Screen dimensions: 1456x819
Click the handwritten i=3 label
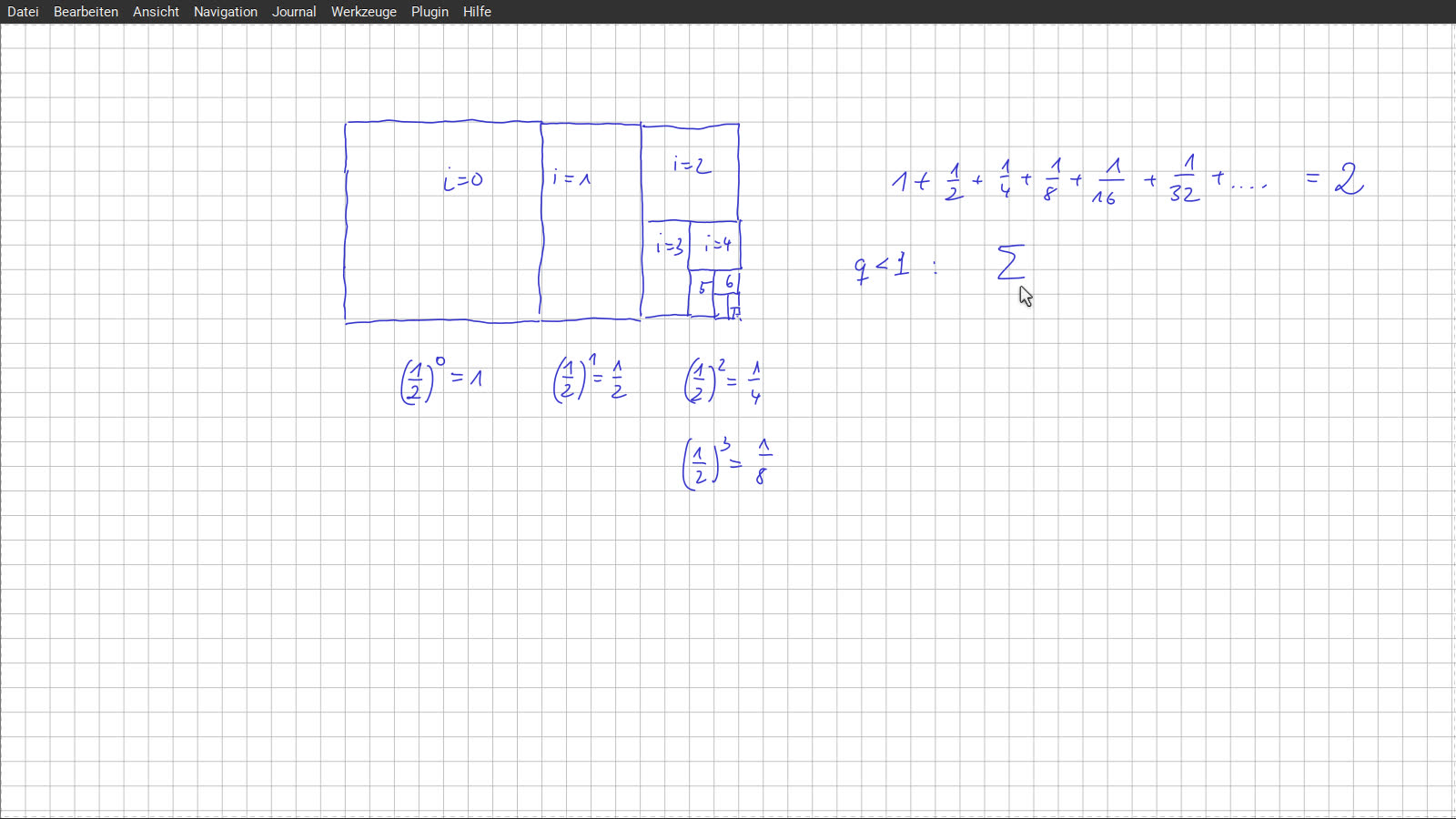pyautogui.click(x=669, y=244)
